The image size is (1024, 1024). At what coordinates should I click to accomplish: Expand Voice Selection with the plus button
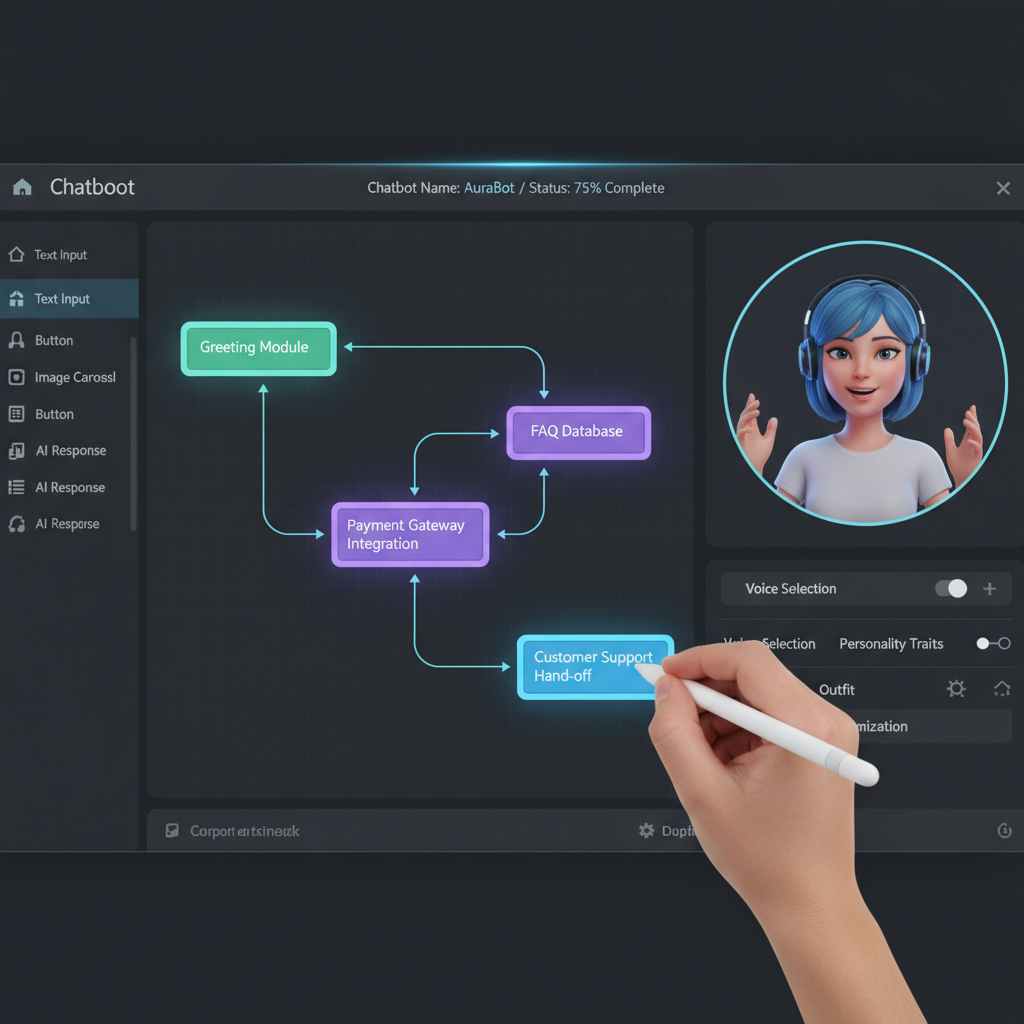pos(989,589)
